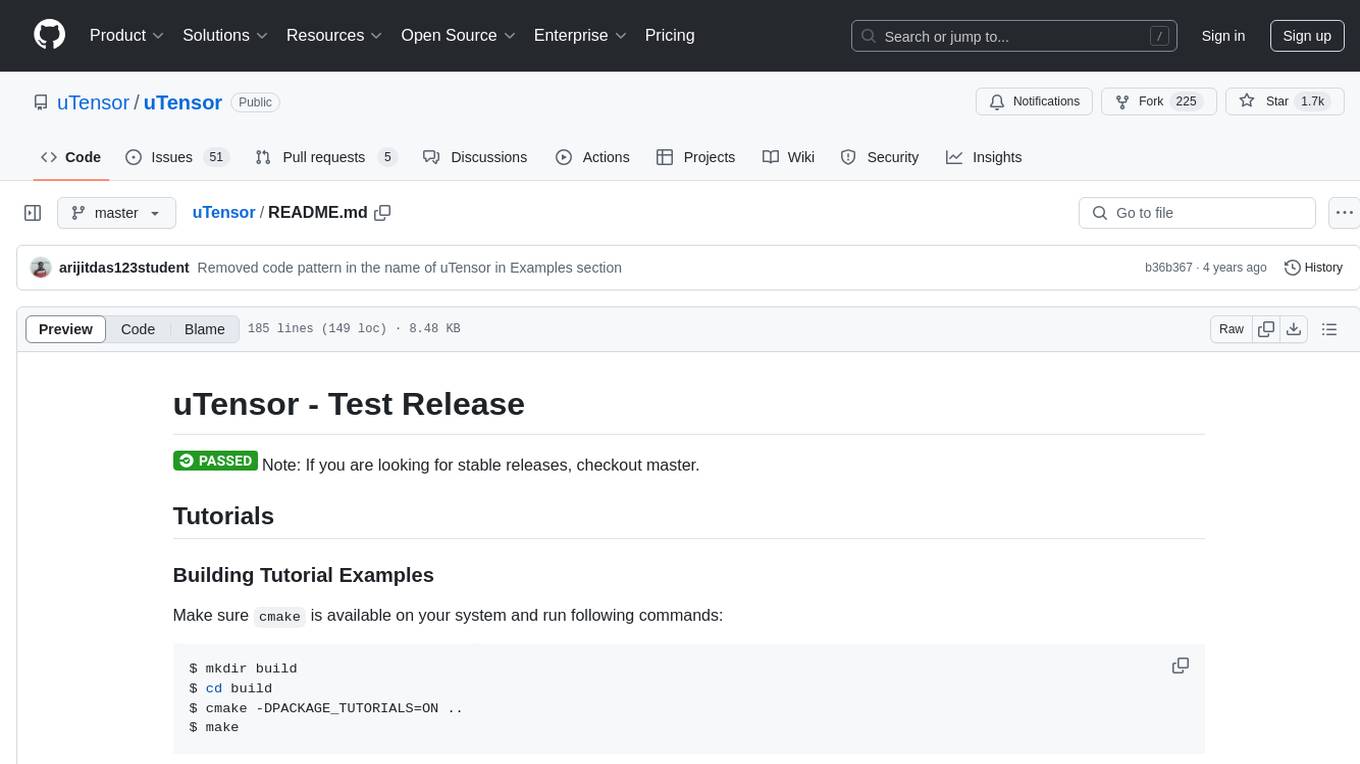Open the Projects tab

696,157
